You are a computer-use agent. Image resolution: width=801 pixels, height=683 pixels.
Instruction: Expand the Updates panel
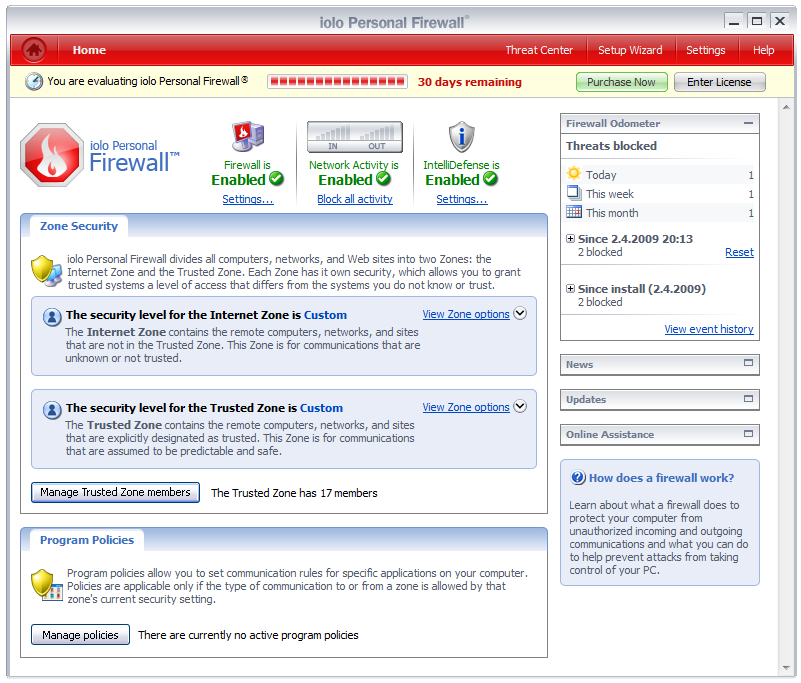click(748, 398)
